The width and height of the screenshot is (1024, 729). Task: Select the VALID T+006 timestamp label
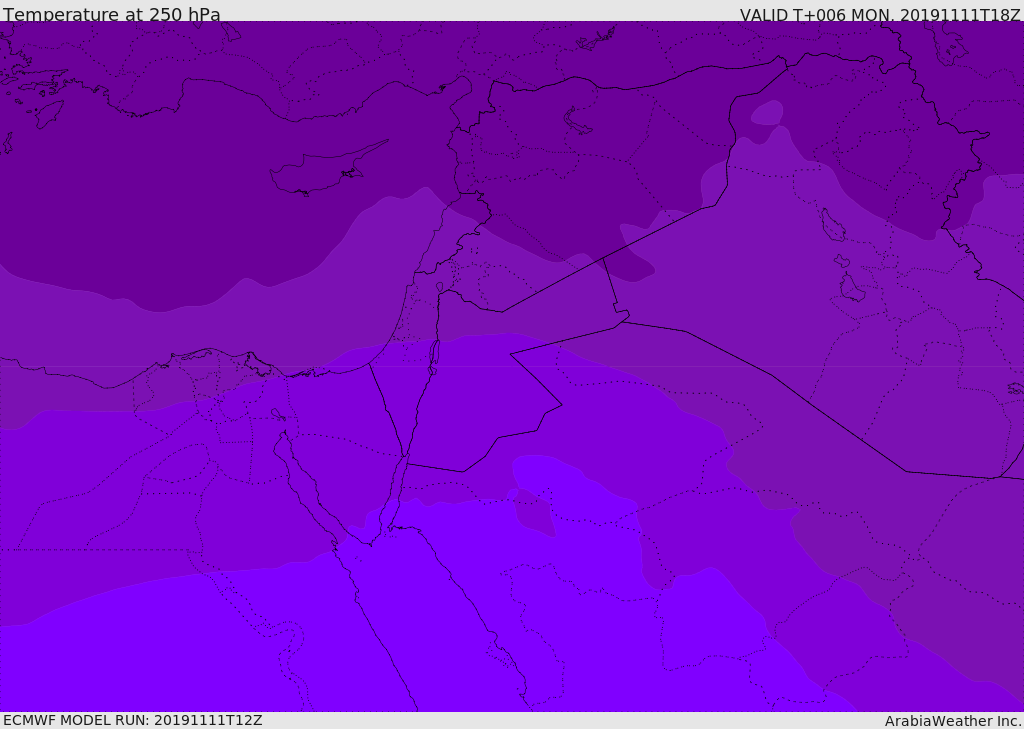point(880,14)
